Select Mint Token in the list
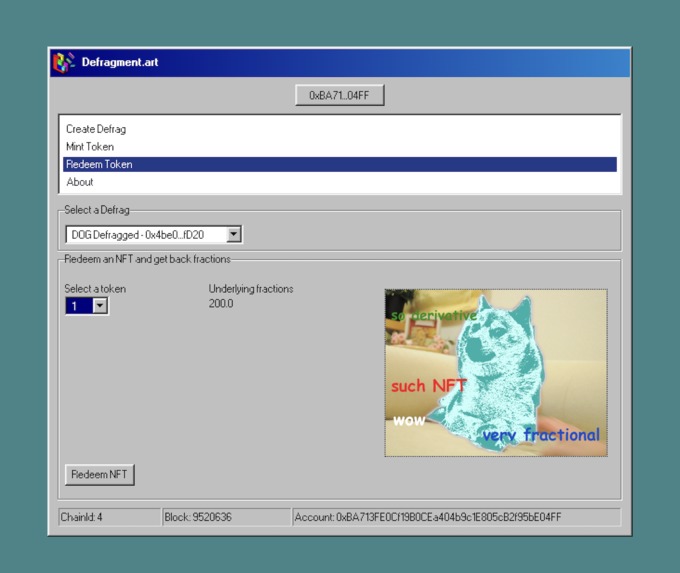 (340, 147)
